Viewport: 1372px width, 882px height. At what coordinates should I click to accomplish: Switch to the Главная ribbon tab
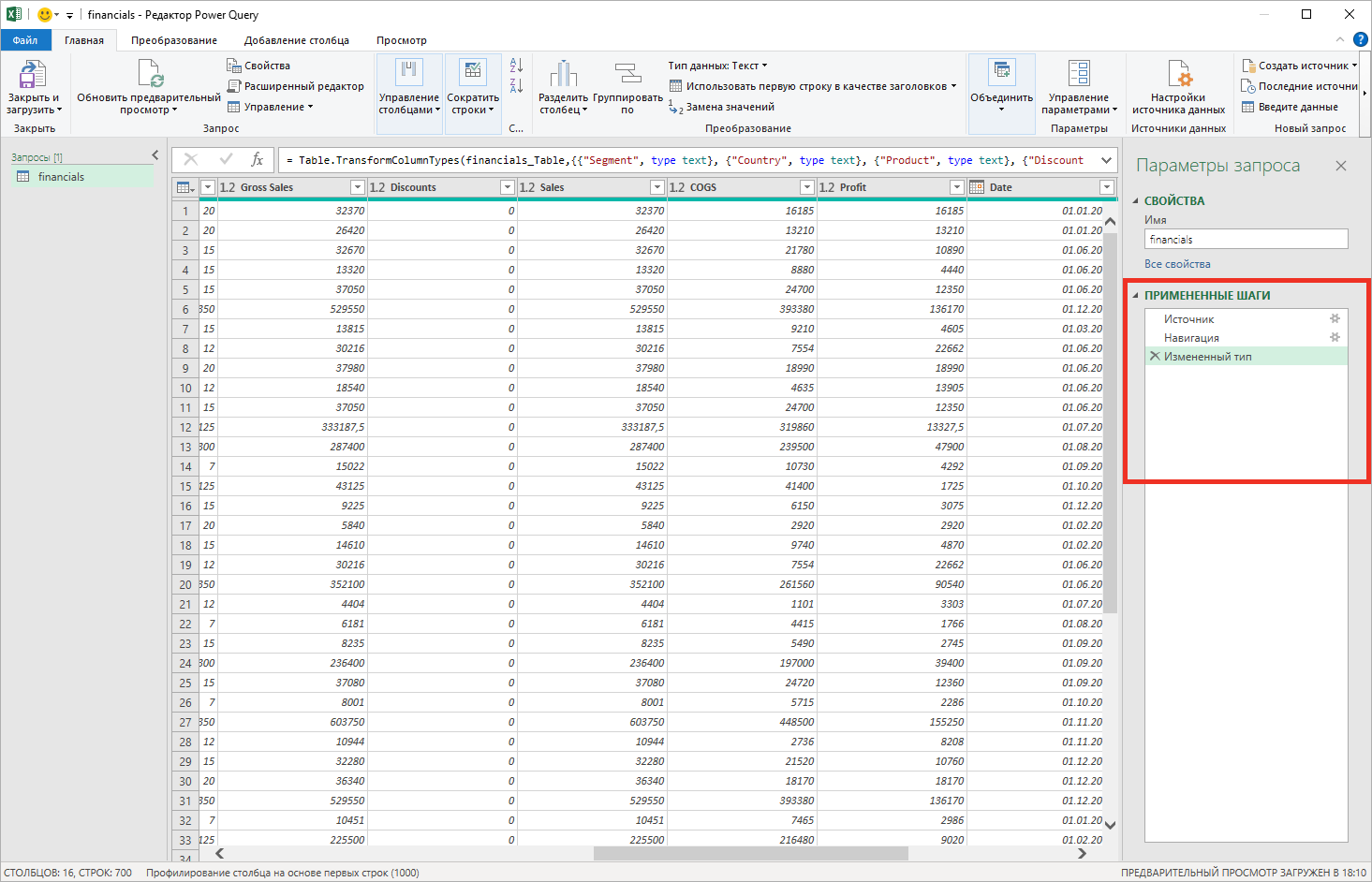click(84, 40)
